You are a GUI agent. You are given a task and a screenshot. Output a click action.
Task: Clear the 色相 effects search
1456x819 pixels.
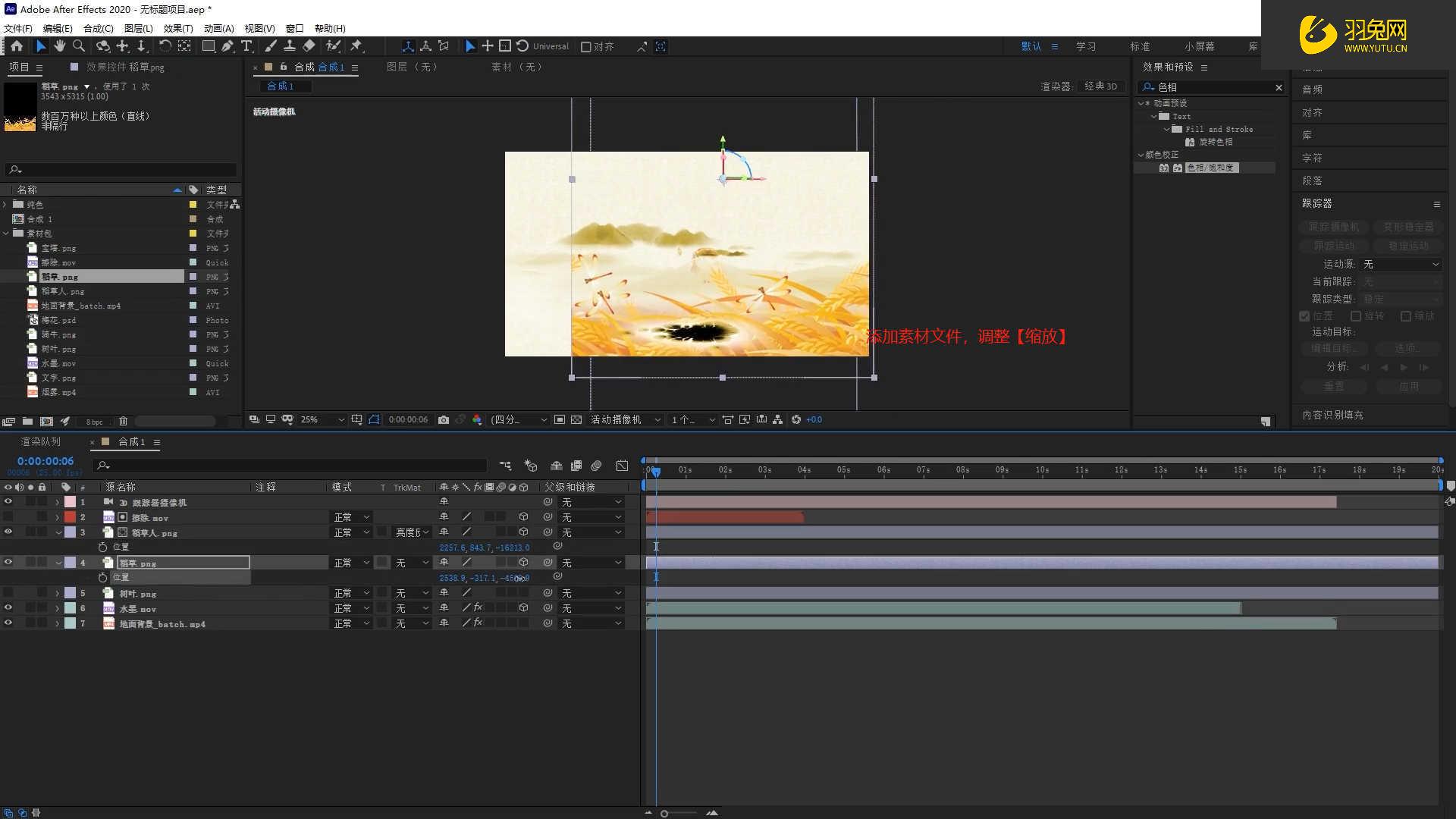coord(1279,88)
